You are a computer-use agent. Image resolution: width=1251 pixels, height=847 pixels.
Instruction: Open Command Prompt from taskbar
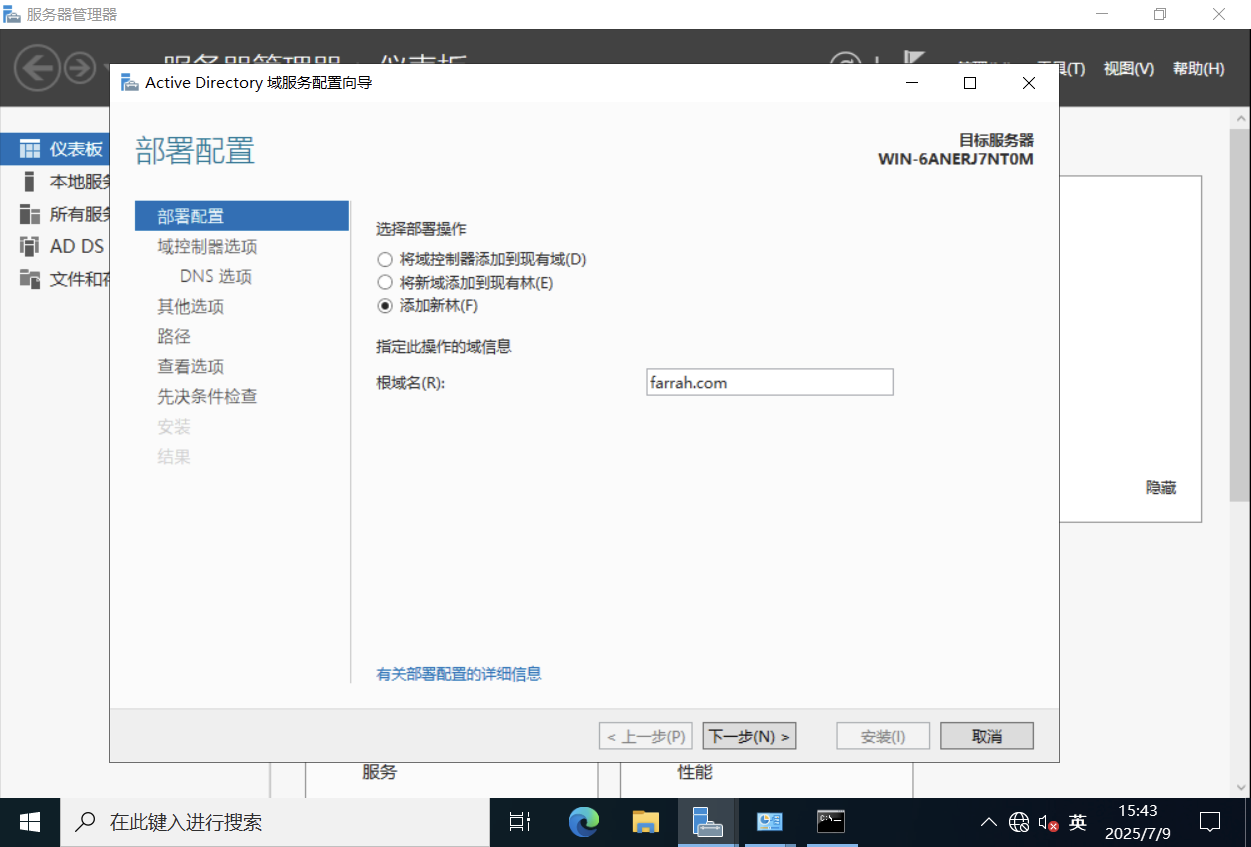click(831, 822)
